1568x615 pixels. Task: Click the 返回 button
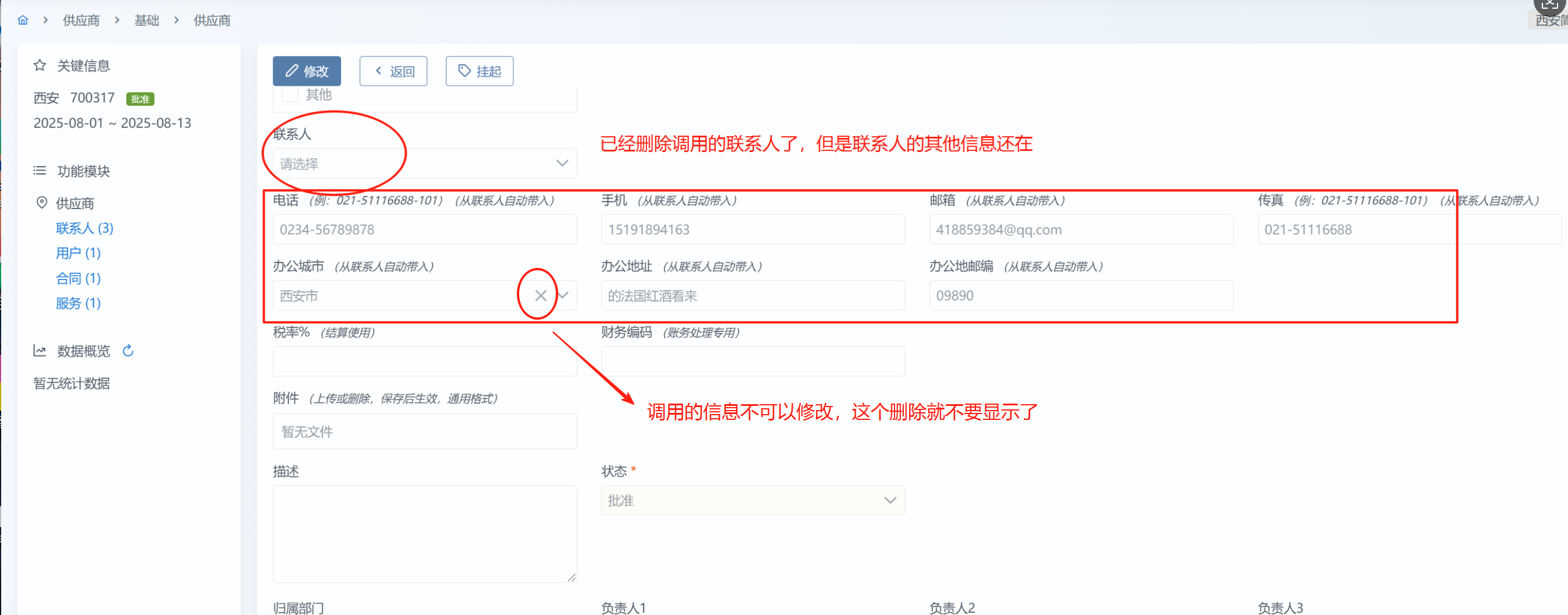(x=393, y=71)
